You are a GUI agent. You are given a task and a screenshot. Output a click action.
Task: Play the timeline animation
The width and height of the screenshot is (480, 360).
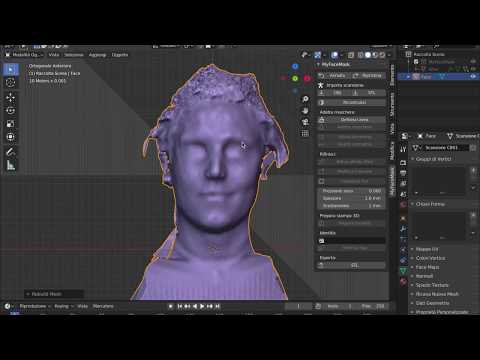[x=202, y=306]
